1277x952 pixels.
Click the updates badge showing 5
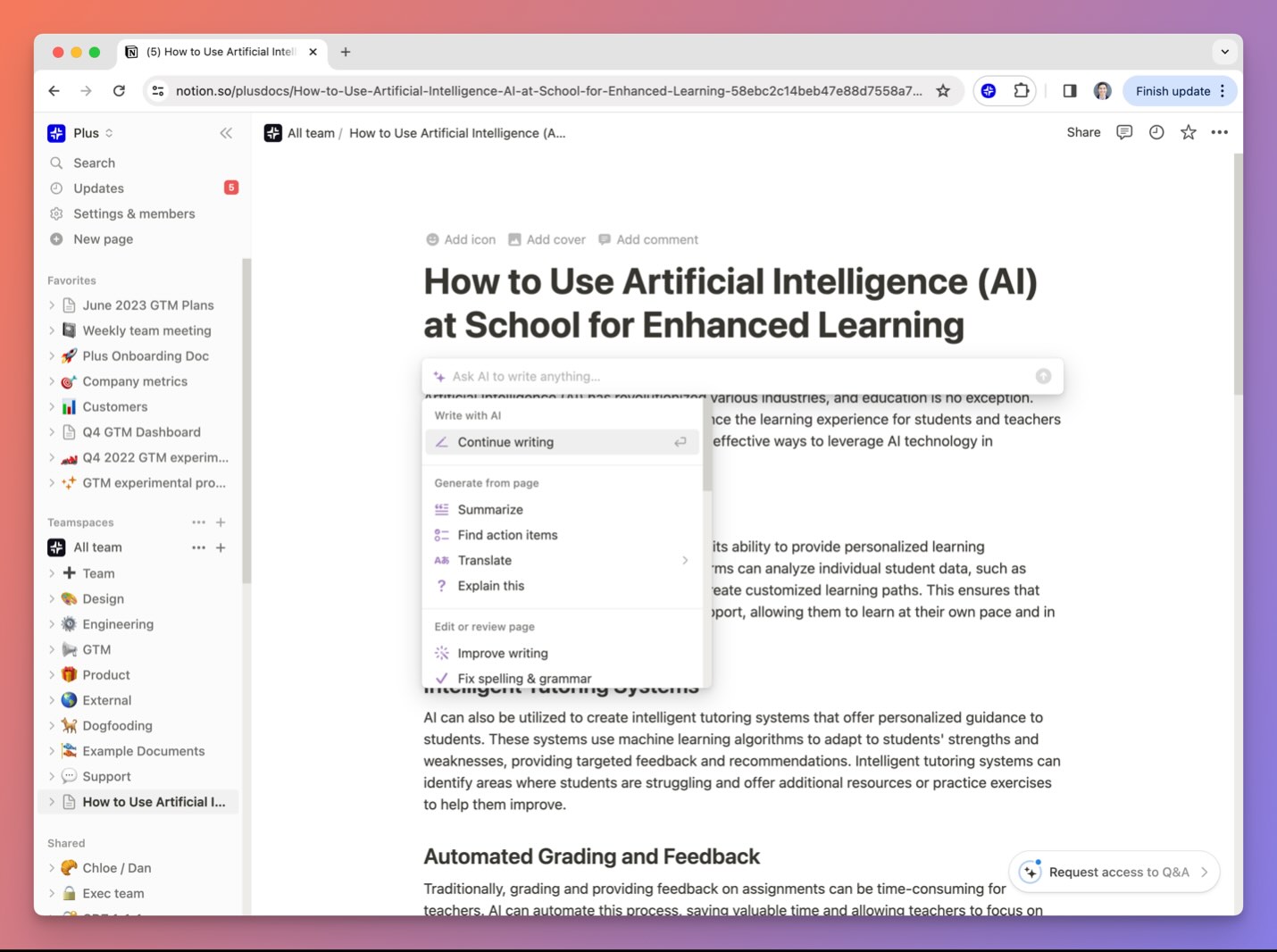231,188
